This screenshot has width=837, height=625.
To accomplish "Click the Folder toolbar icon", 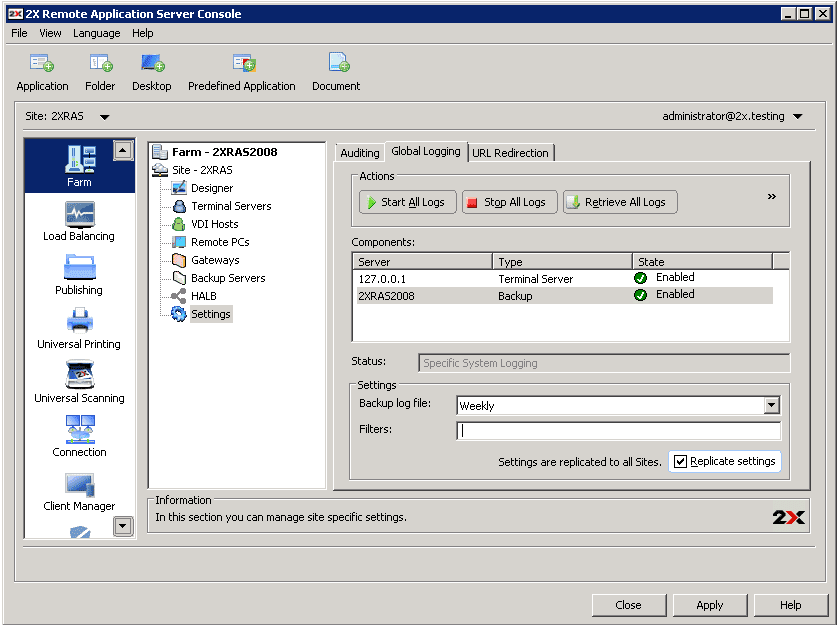I will 100,64.
